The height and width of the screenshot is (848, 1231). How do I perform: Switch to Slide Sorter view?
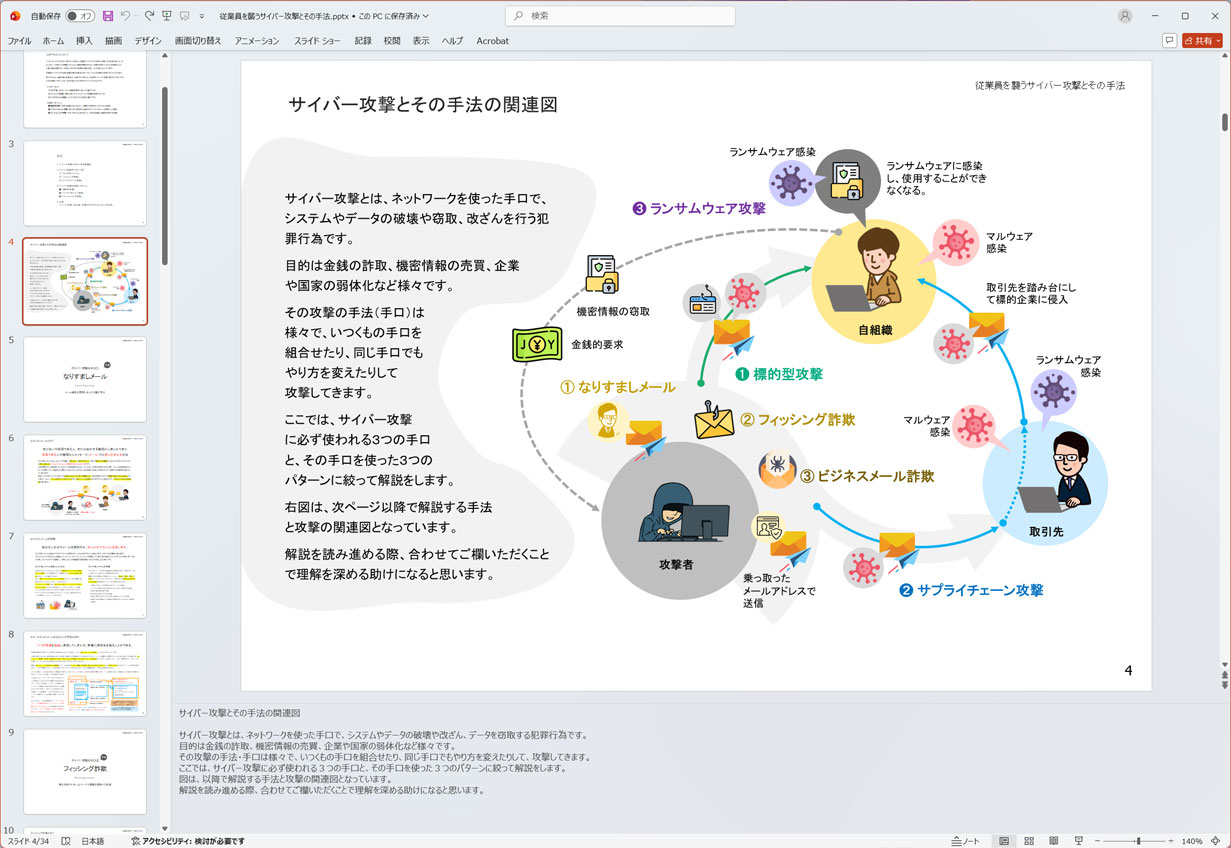coord(1028,841)
